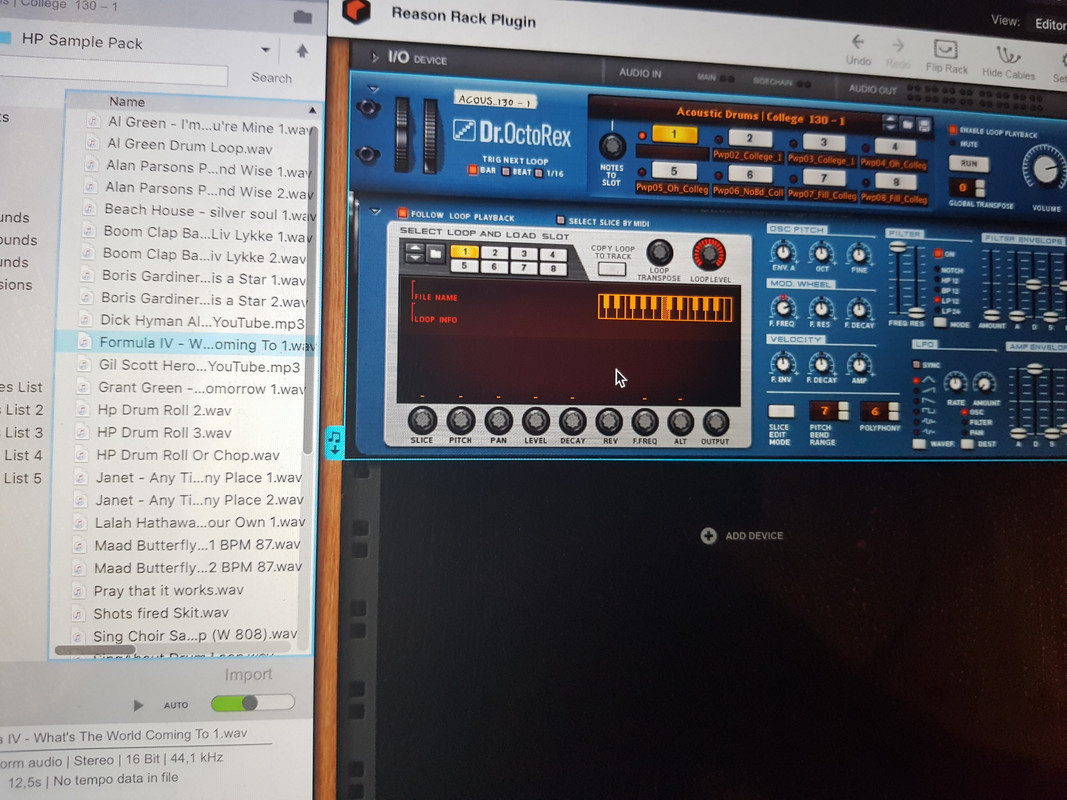Toggle the AUTO preview switch
This screenshot has width=1067, height=800.
pyautogui.click(x=252, y=703)
